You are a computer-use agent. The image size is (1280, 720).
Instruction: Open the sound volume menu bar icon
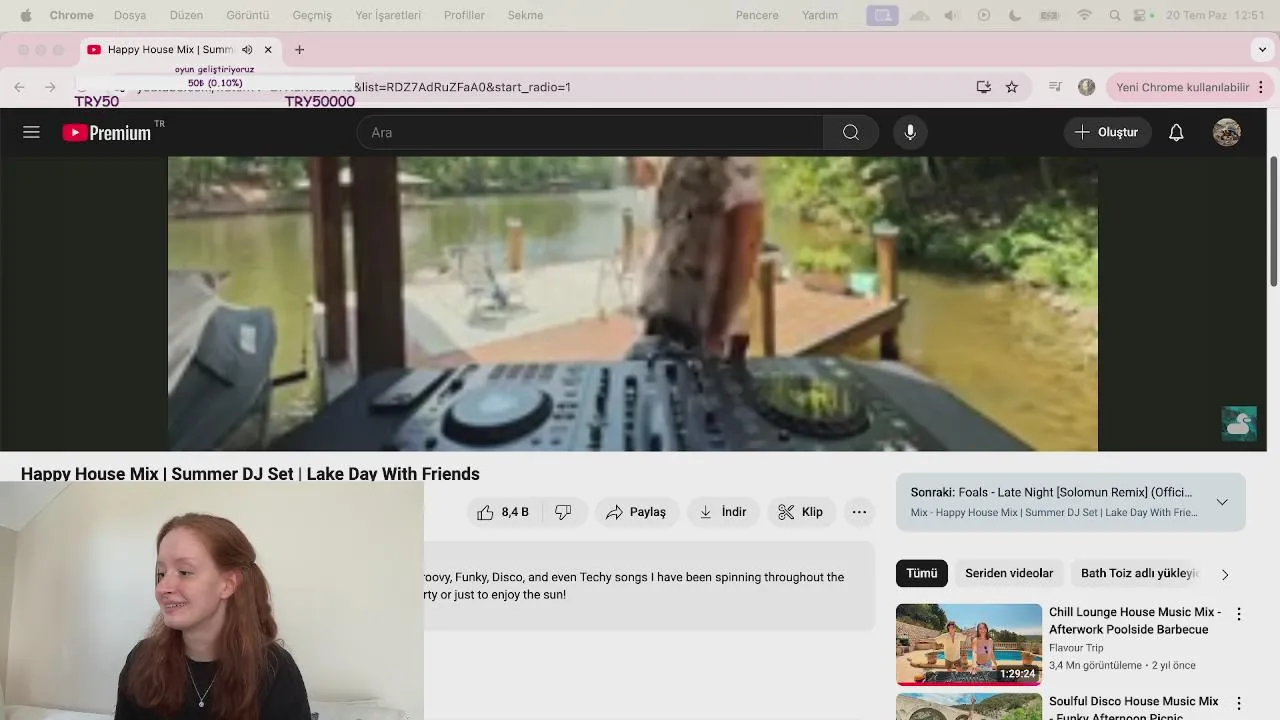951,15
